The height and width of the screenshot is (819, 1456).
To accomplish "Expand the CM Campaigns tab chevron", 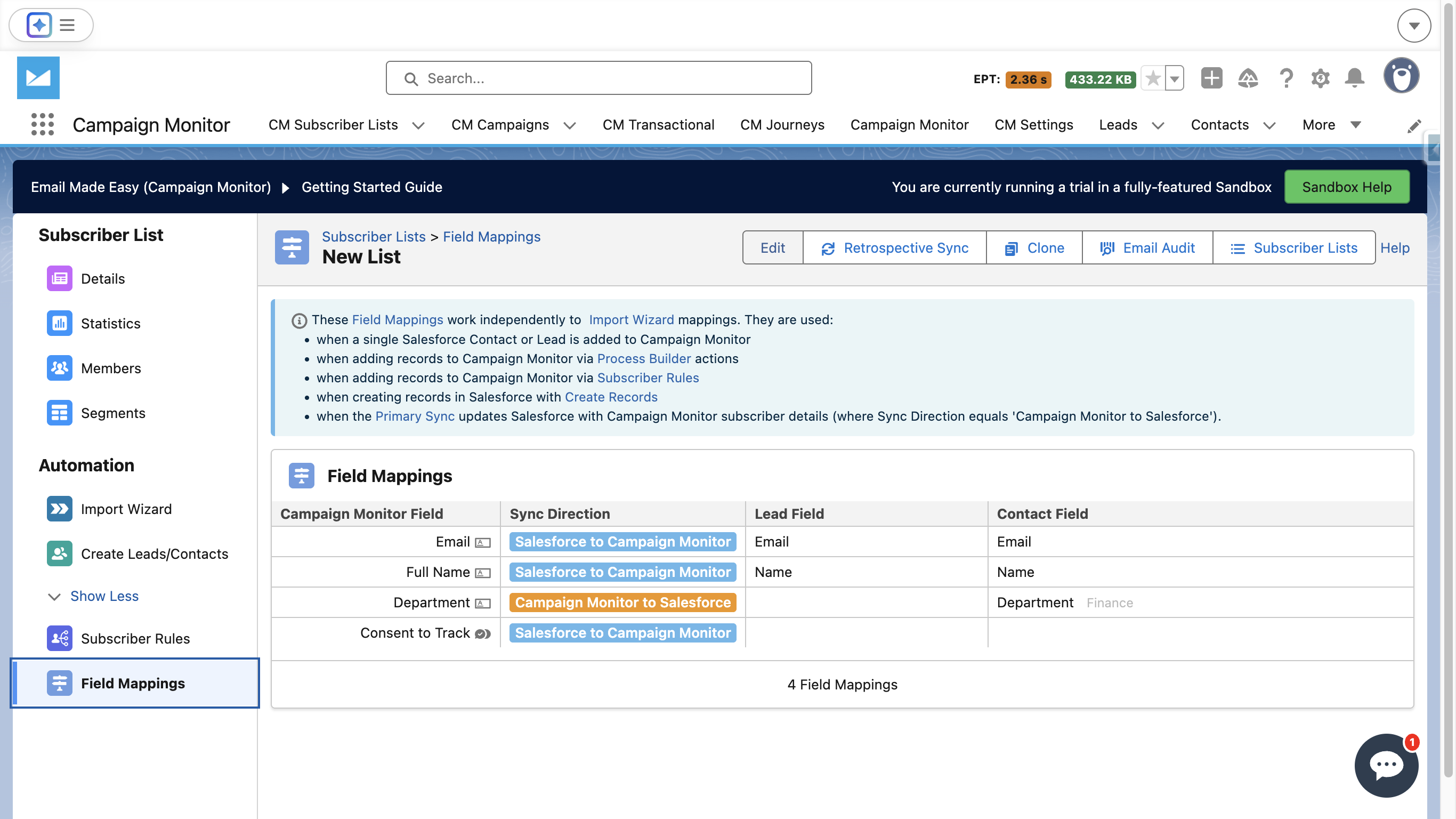I will coord(570,125).
